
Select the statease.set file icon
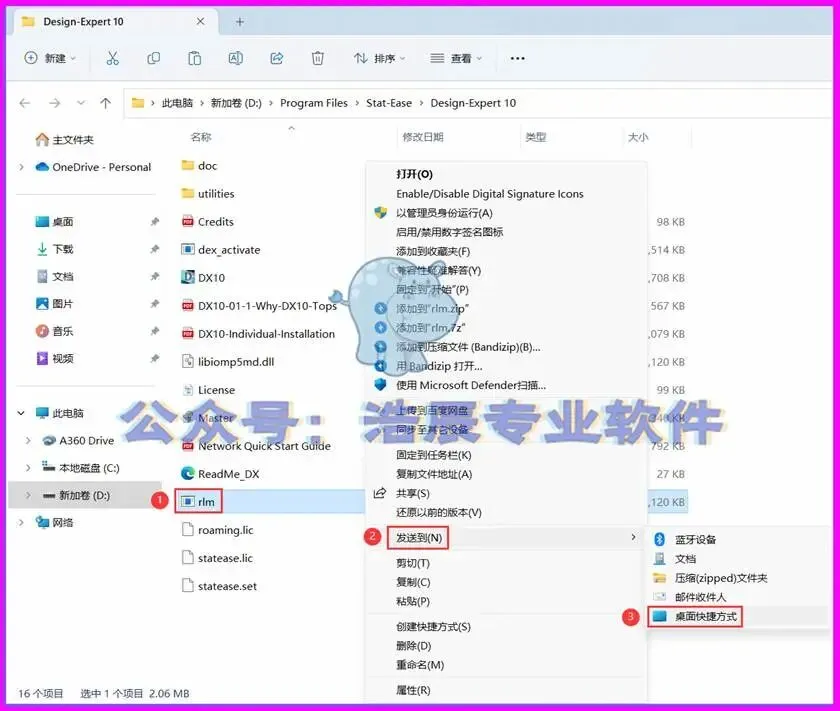tap(188, 585)
